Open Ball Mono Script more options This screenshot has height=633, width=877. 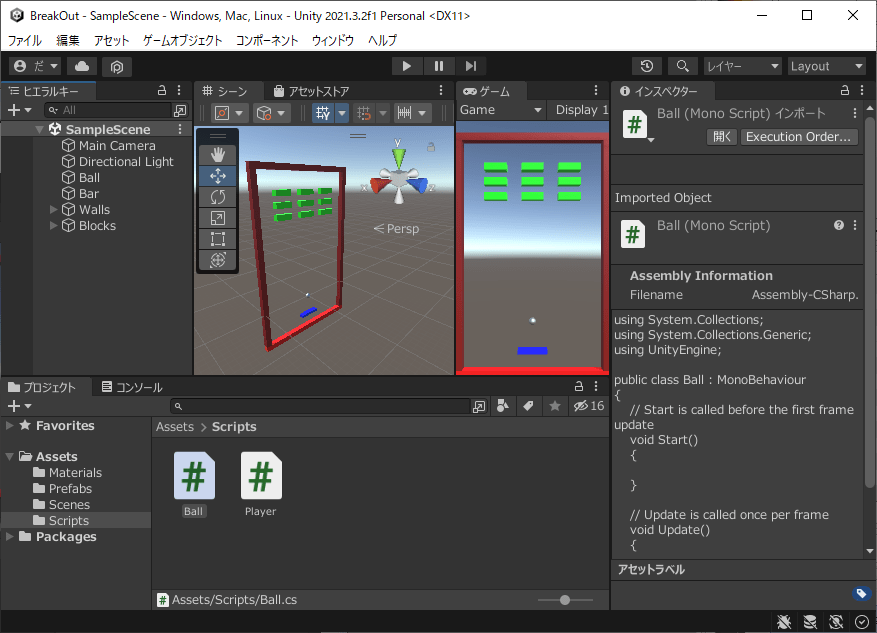(x=855, y=225)
